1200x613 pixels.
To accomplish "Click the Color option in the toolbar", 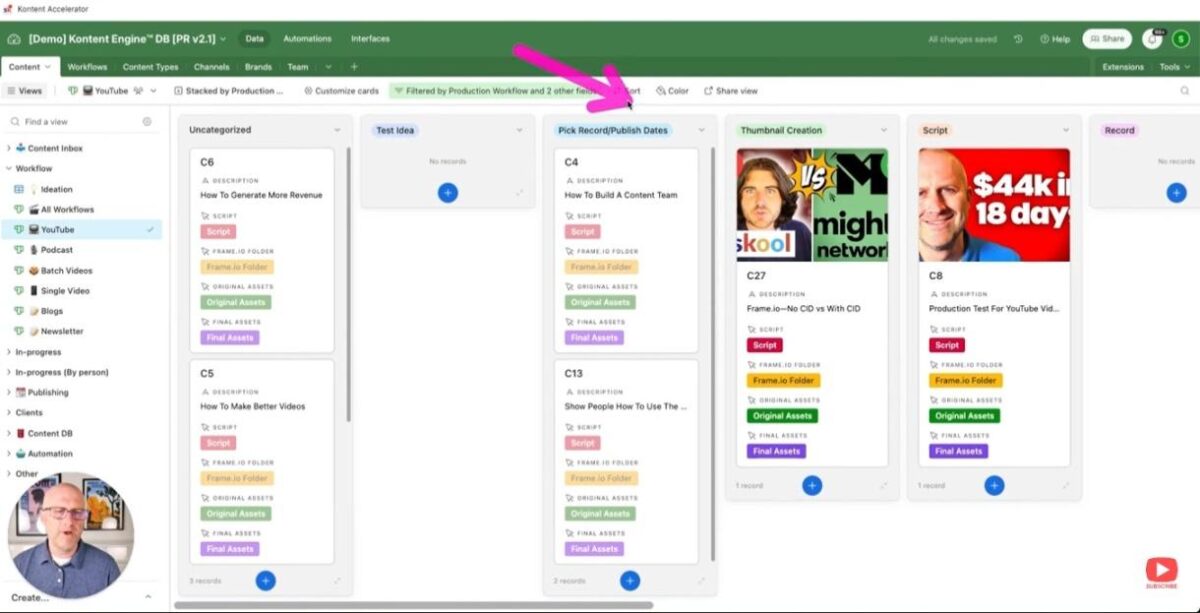I will (x=671, y=90).
